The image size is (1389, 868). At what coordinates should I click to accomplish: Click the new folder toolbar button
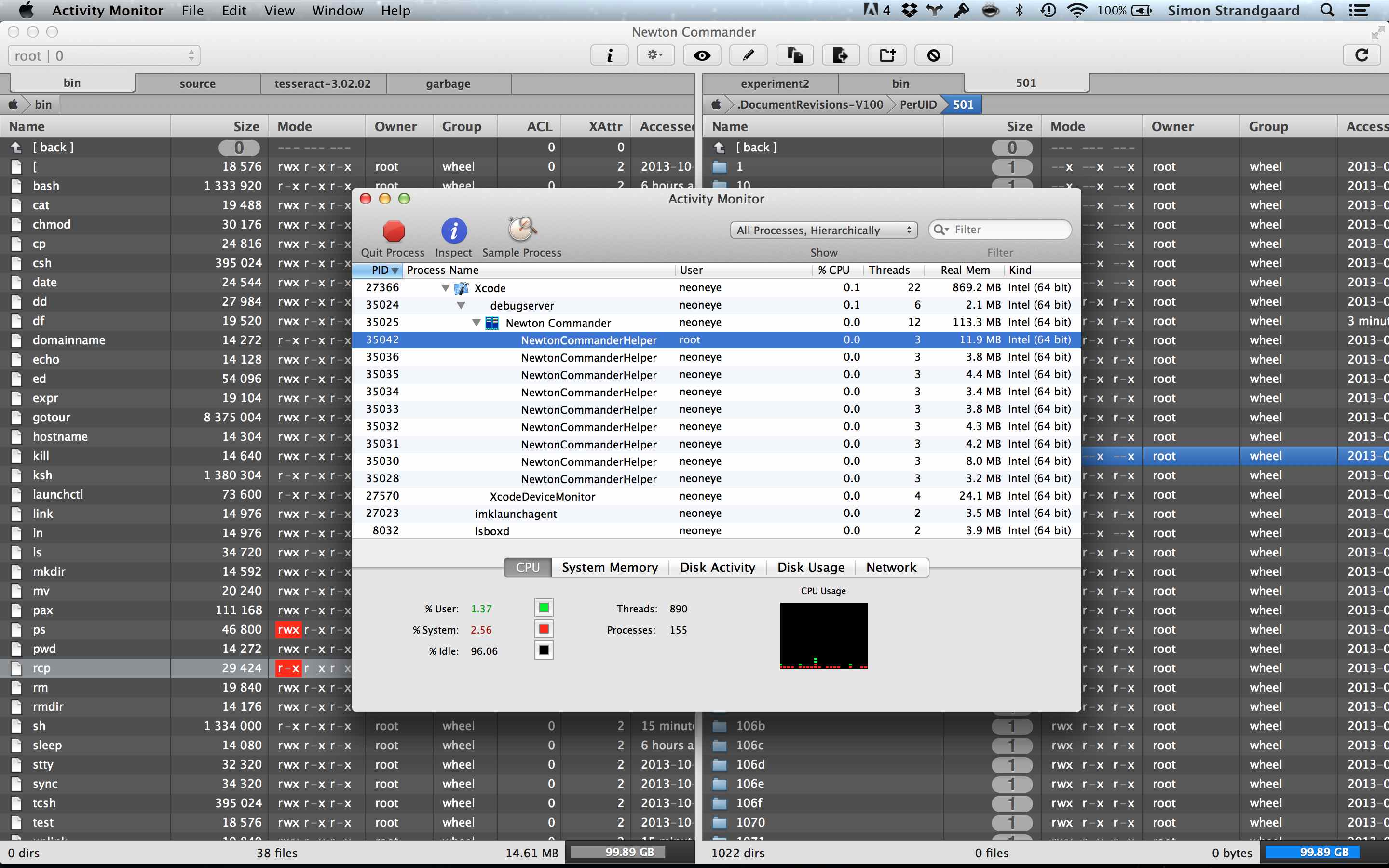(x=887, y=55)
